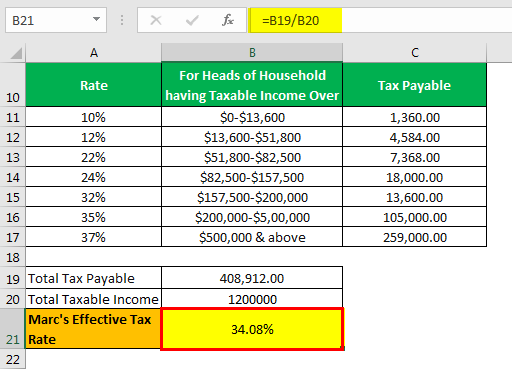Click the 'Total Taxable Income' label cell

(94, 299)
